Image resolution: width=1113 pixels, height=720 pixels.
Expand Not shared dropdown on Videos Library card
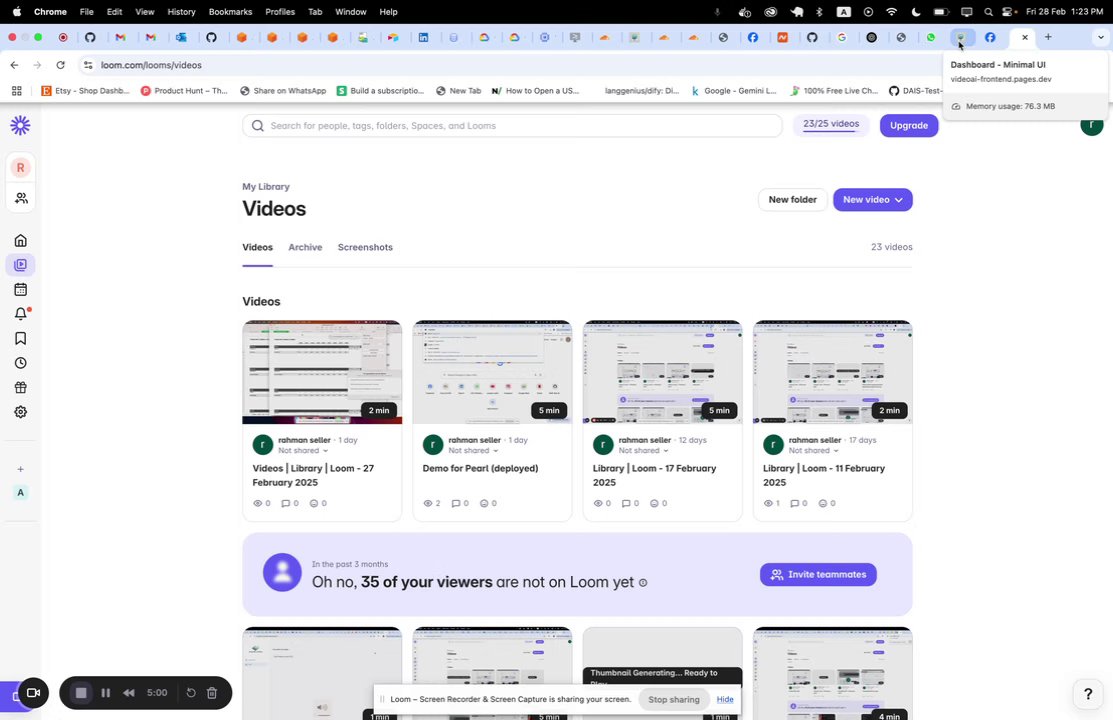pos(303,451)
